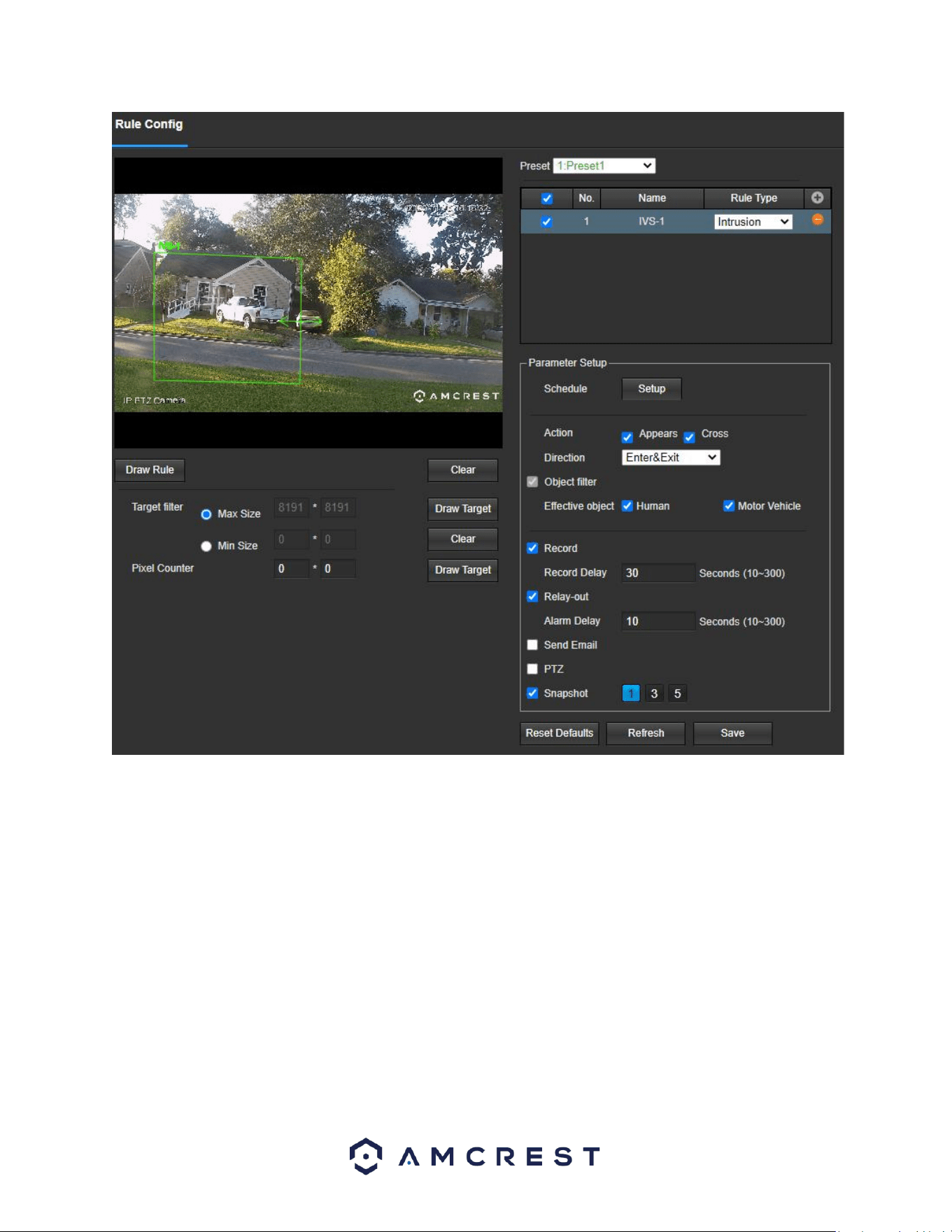Delete IVS-1 rule with the orange minus icon
Viewport: 952px width, 1232px height.
817,220
